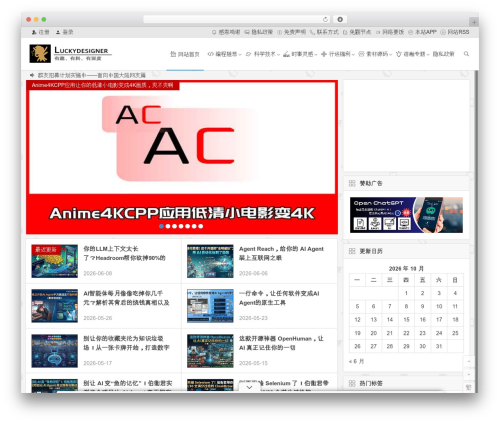The height and width of the screenshot is (423, 500).
Task: Open the Agent Reach article thumbnail
Action: pos(210,261)
